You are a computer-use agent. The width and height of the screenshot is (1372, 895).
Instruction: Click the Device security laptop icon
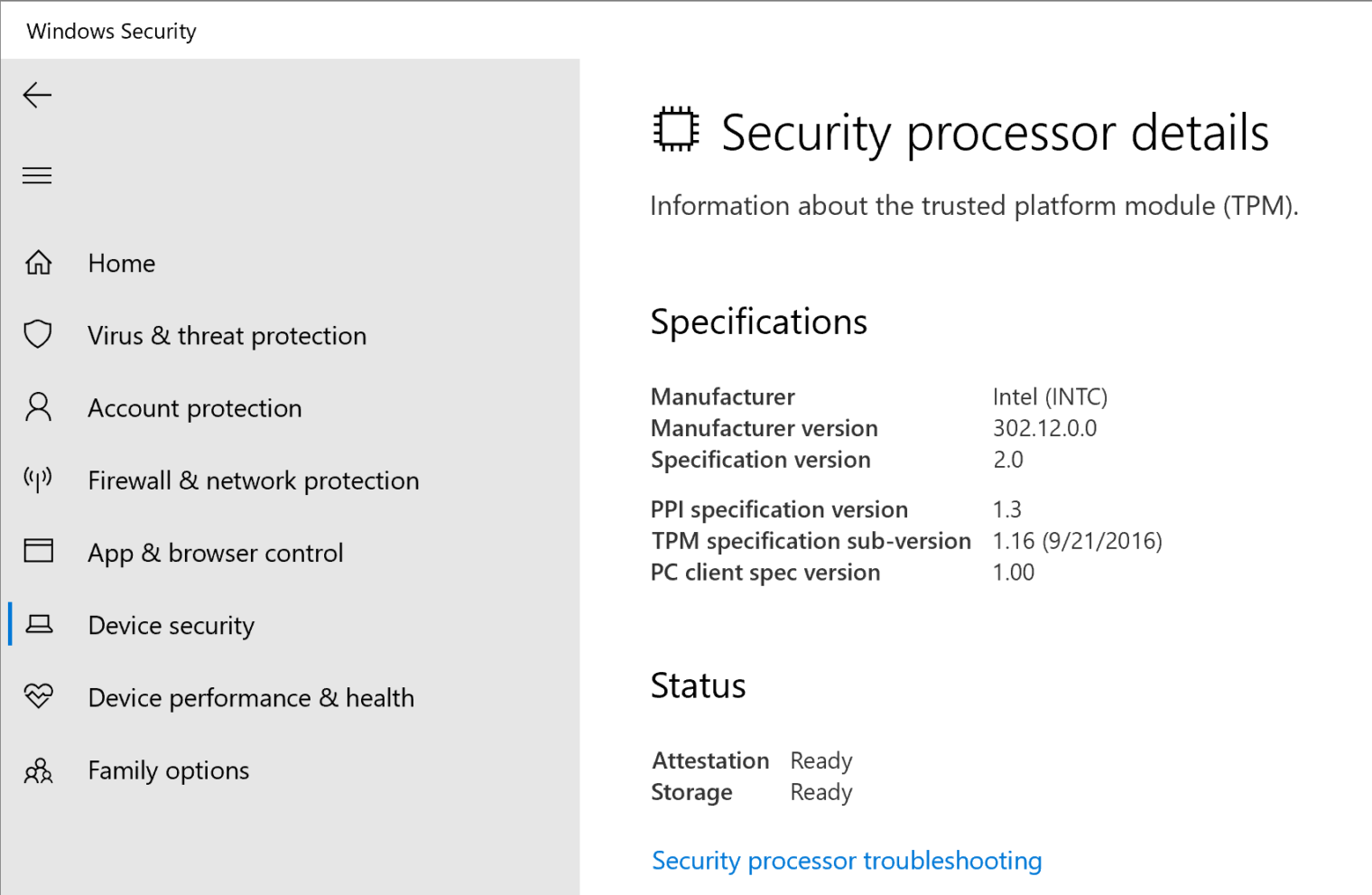pos(39,624)
